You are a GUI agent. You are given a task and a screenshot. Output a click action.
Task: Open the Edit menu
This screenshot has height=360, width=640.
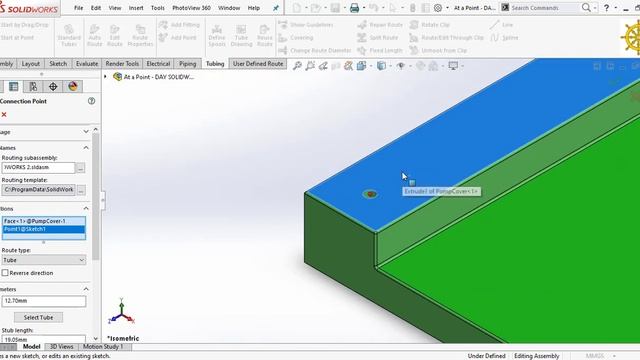click(x=96, y=8)
